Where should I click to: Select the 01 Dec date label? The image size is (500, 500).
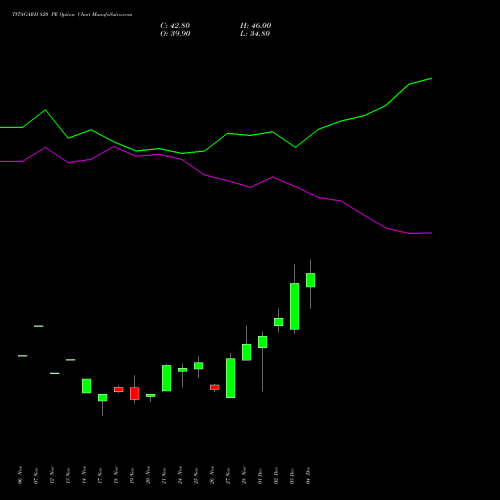tap(260, 475)
